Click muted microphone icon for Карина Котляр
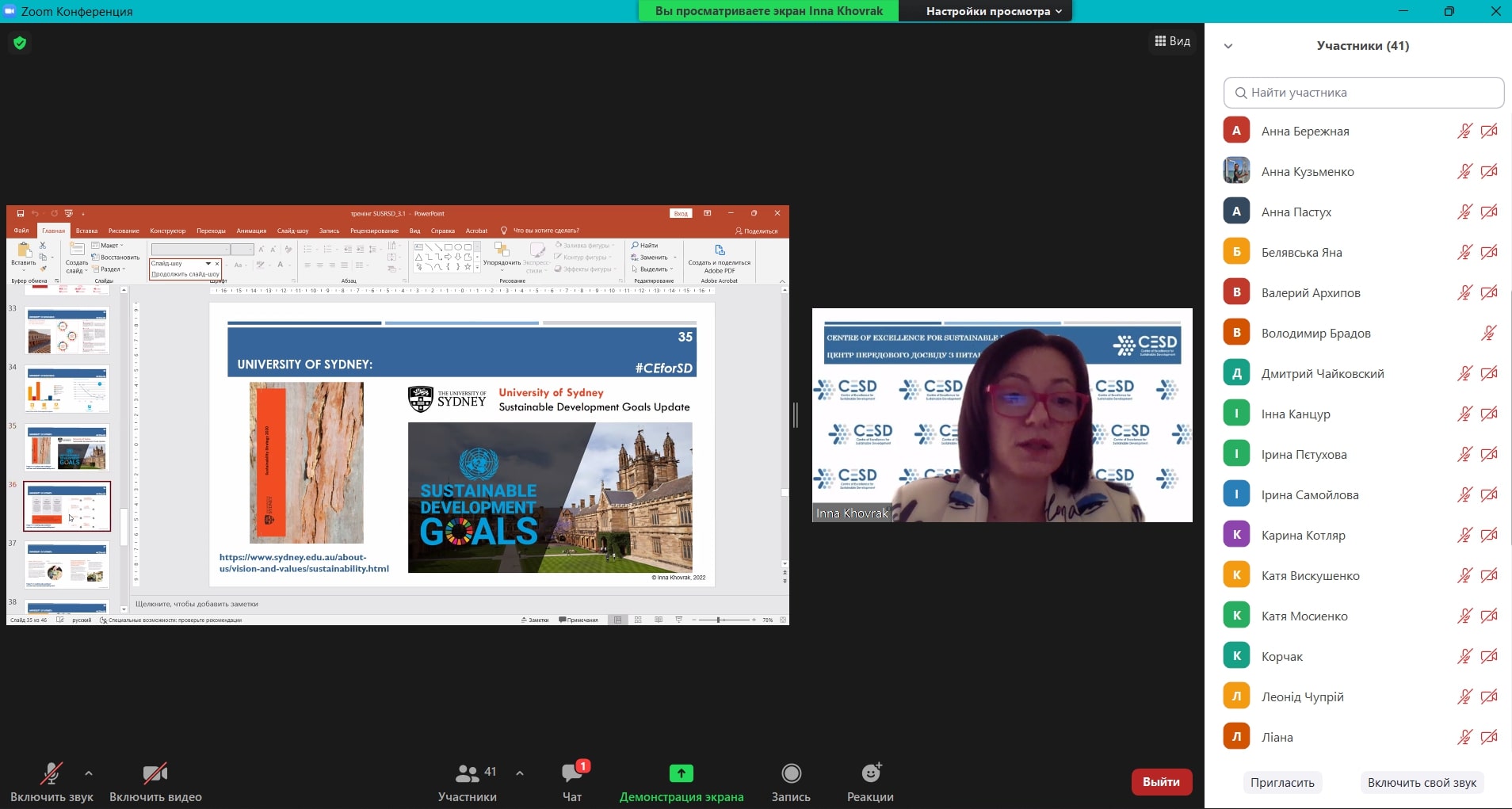This screenshot has height=809, width=1512. click(x=1464, y=535)
